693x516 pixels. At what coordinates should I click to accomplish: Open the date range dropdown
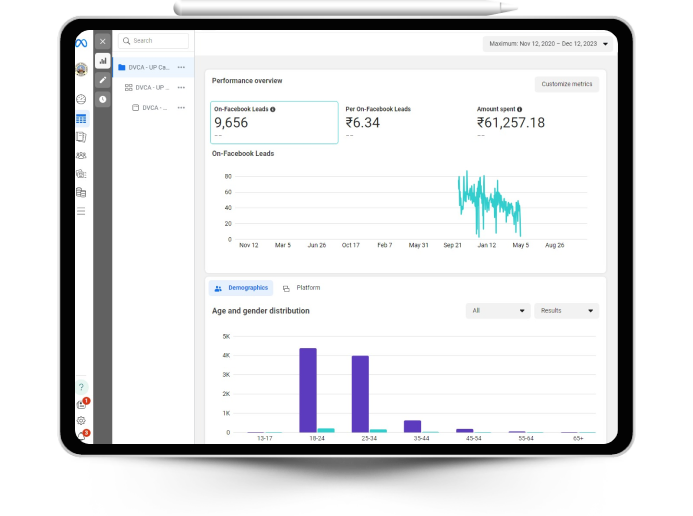(x=547, y=44)
